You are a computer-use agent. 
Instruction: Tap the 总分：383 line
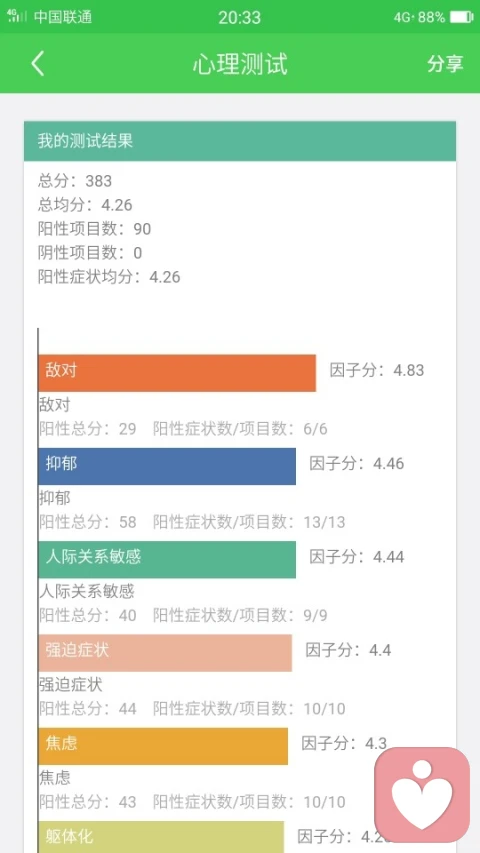coord(75,181)
